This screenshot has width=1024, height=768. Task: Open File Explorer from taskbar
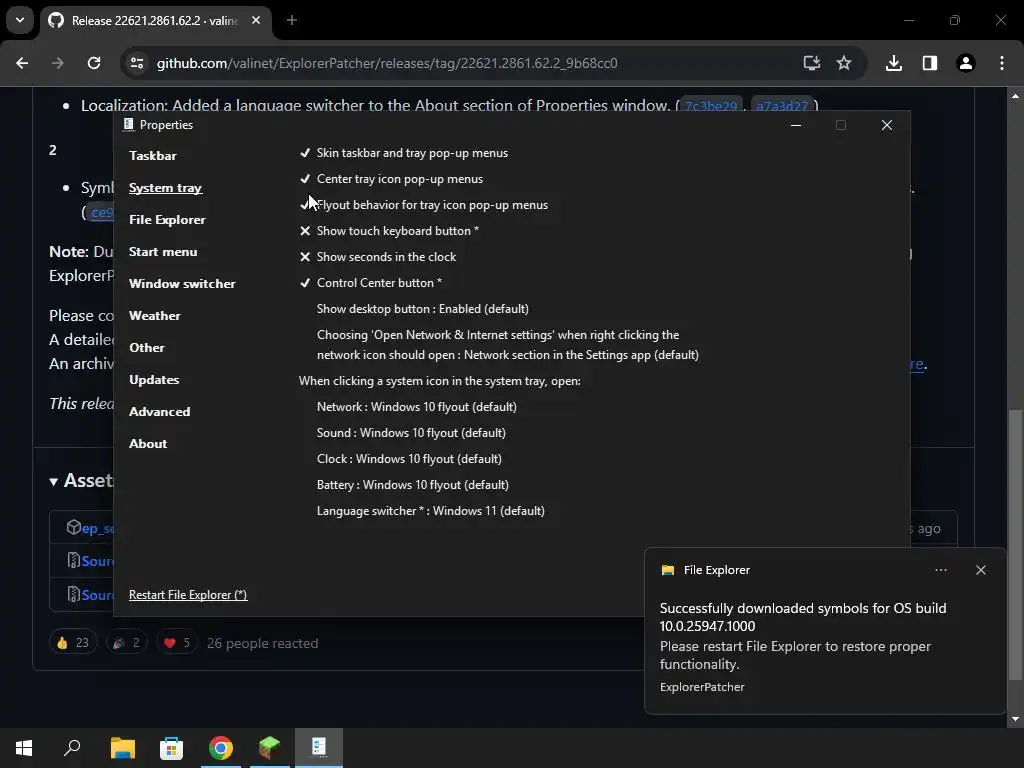[x=122, y=748]
